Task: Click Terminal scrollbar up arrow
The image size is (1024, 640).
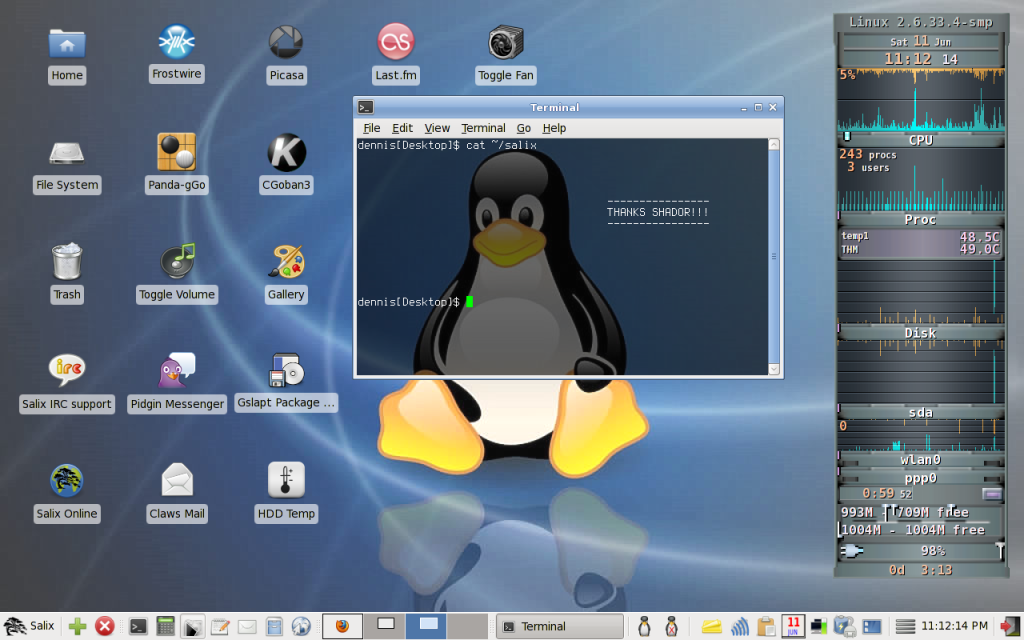Action: click(774, 144)
